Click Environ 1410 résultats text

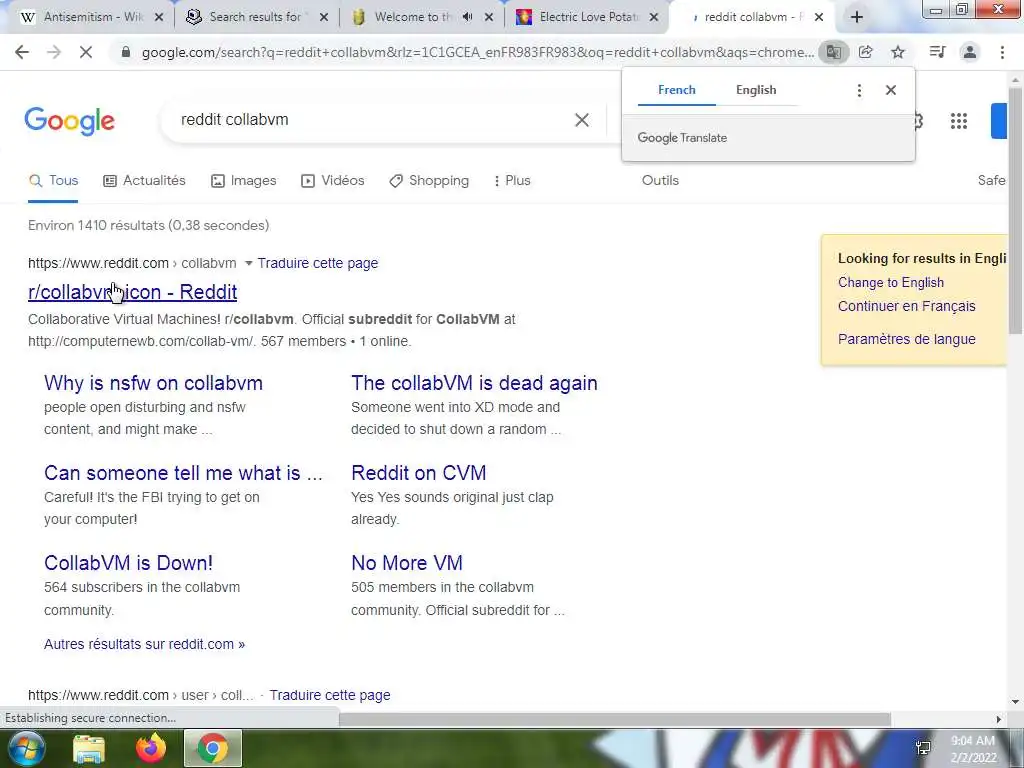pyautogui.click(x=148, y=225)
